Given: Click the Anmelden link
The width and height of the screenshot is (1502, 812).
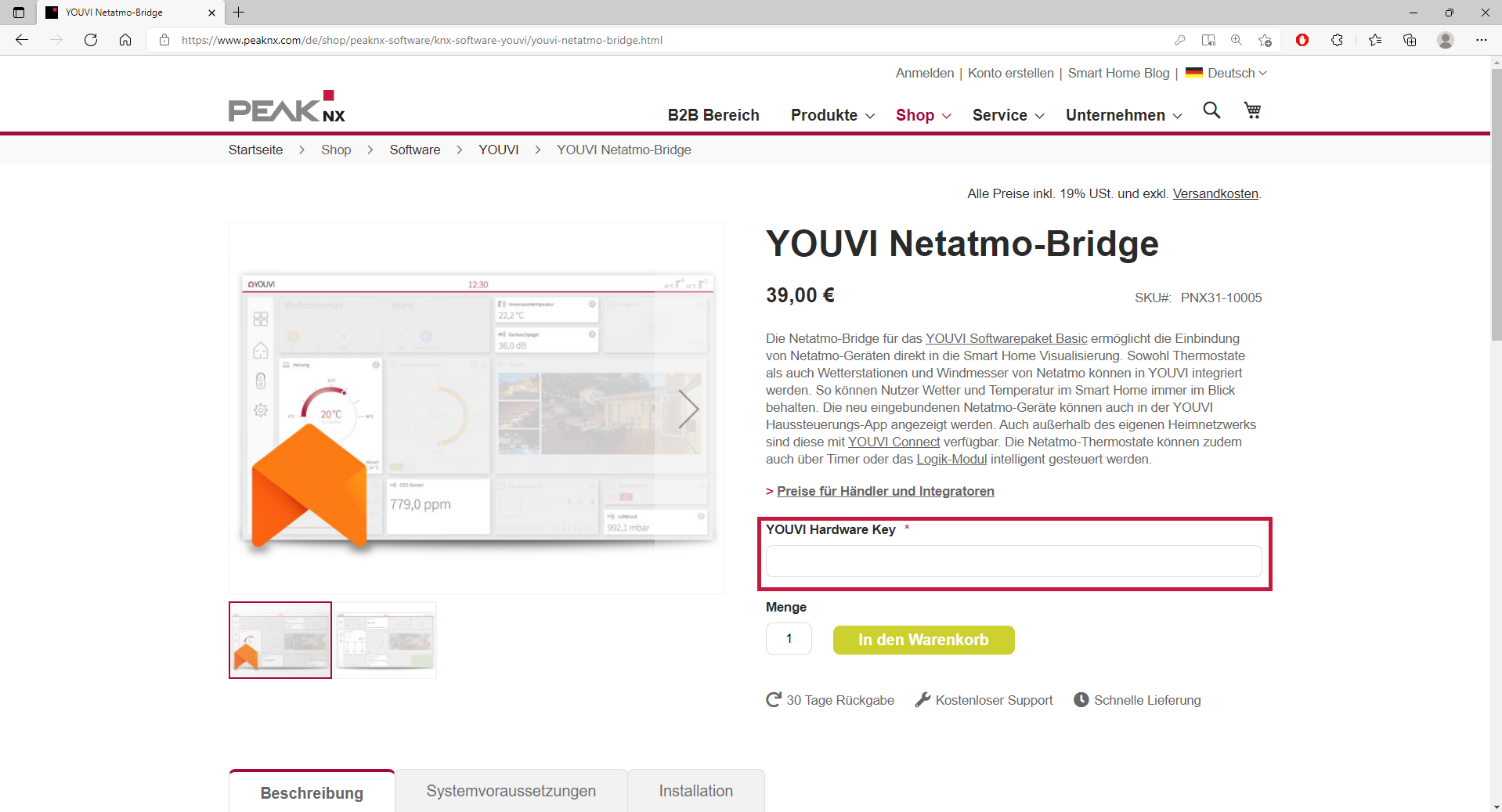Looking at the screenshot, I should [925, 73].
